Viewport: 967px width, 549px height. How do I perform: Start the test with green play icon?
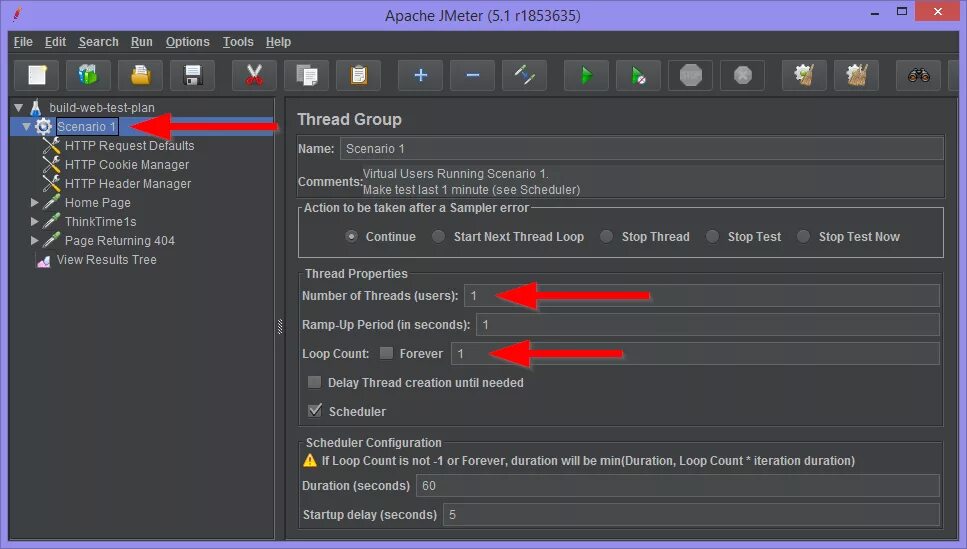[586, 76]
